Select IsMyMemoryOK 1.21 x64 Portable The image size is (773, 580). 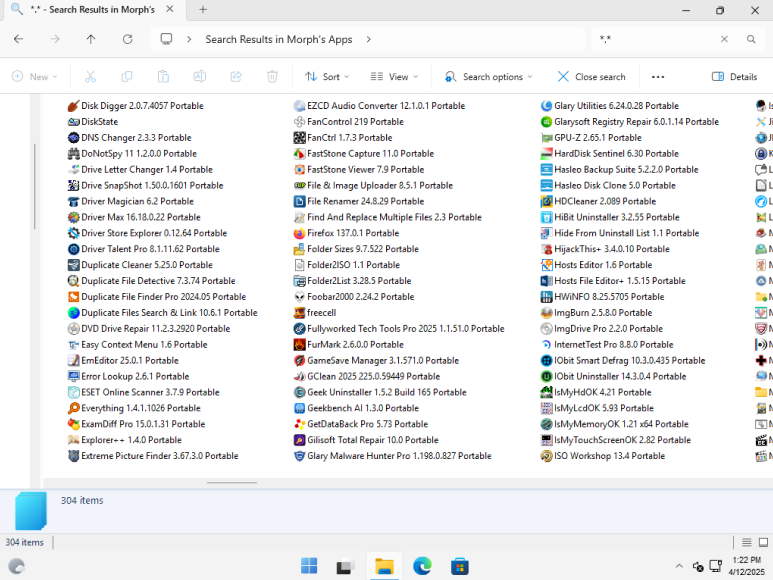[615, 424]
